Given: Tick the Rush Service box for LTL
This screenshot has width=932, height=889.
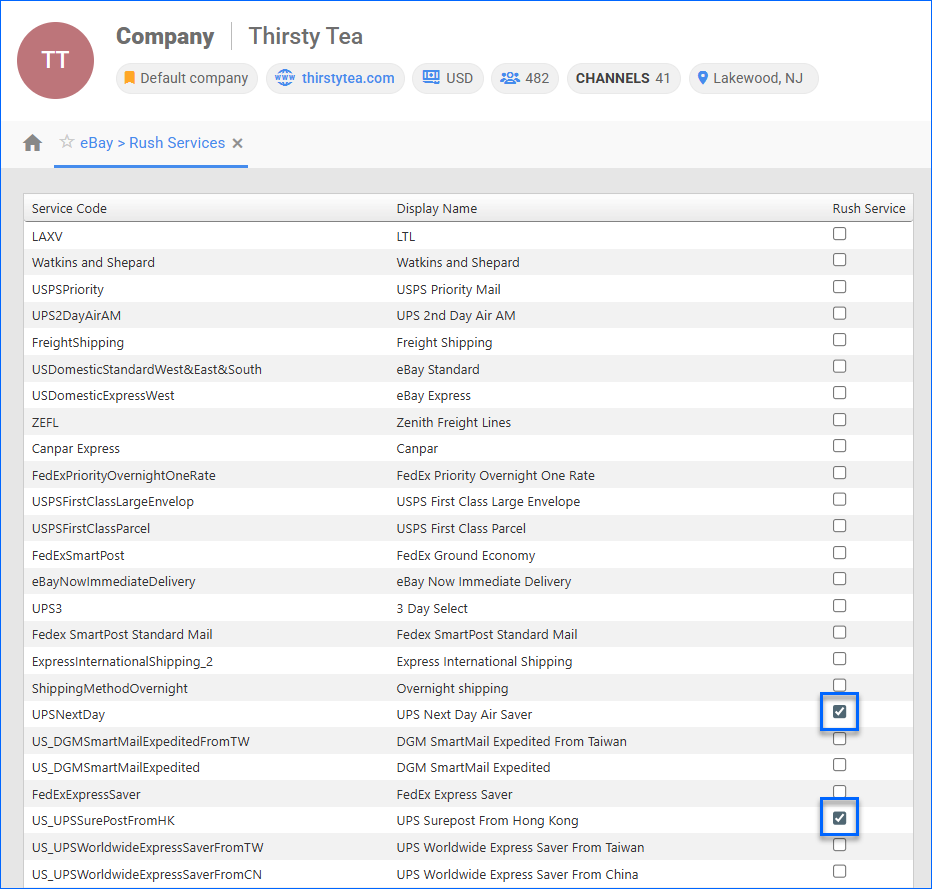Looking at the screenshot, I should point(840,234).
